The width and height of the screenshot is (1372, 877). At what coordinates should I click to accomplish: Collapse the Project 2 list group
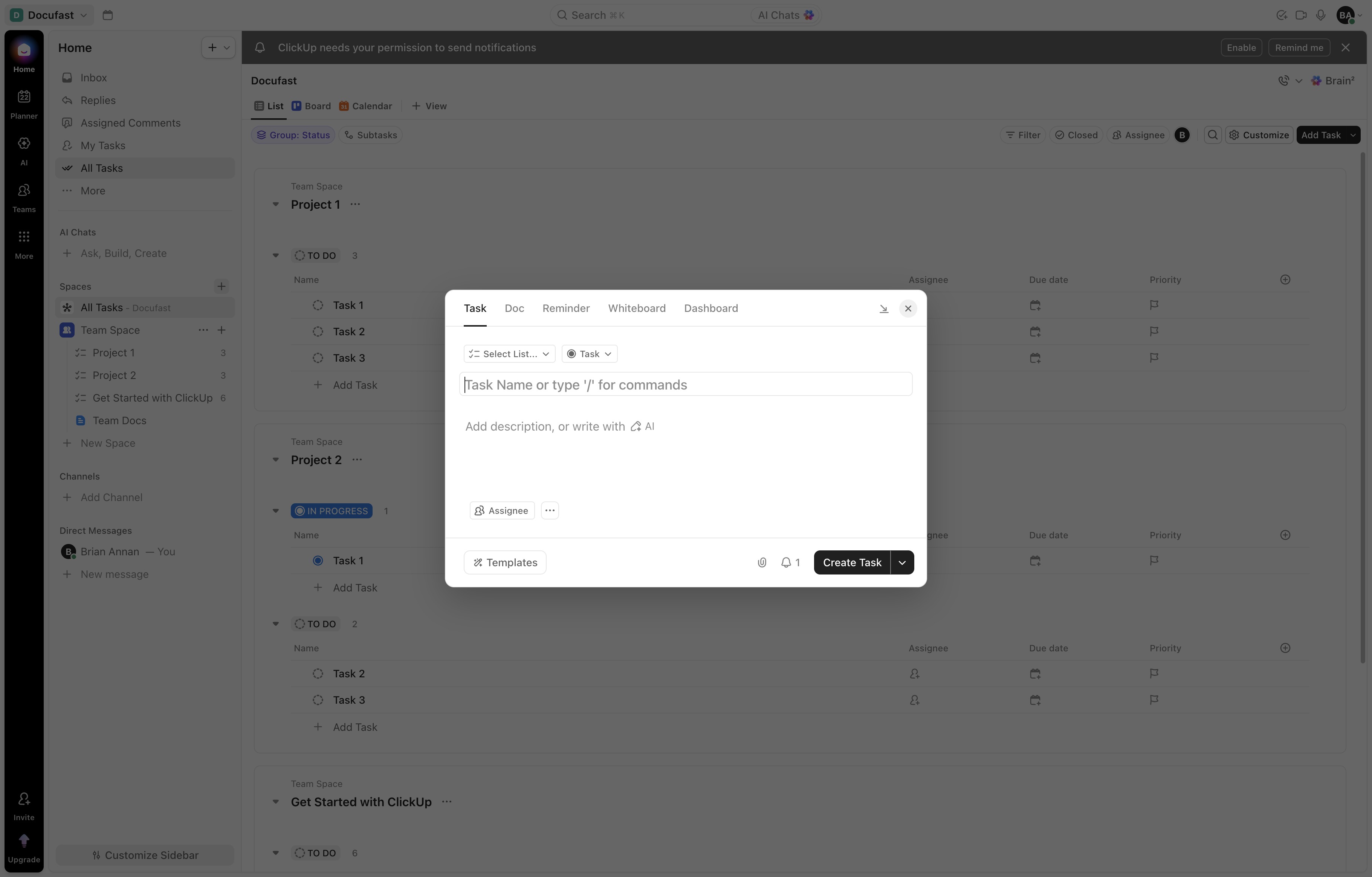point(276,460)
